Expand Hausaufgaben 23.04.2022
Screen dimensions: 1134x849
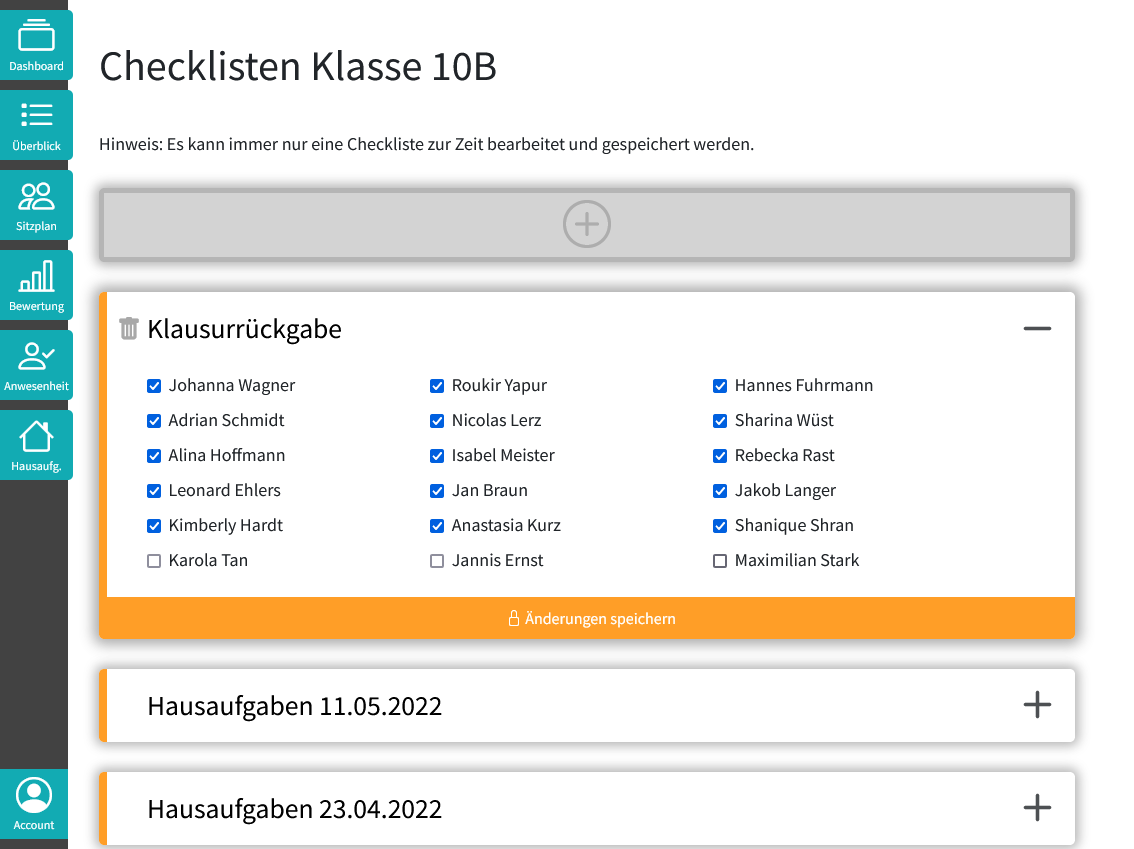(x=1037, y=808)
